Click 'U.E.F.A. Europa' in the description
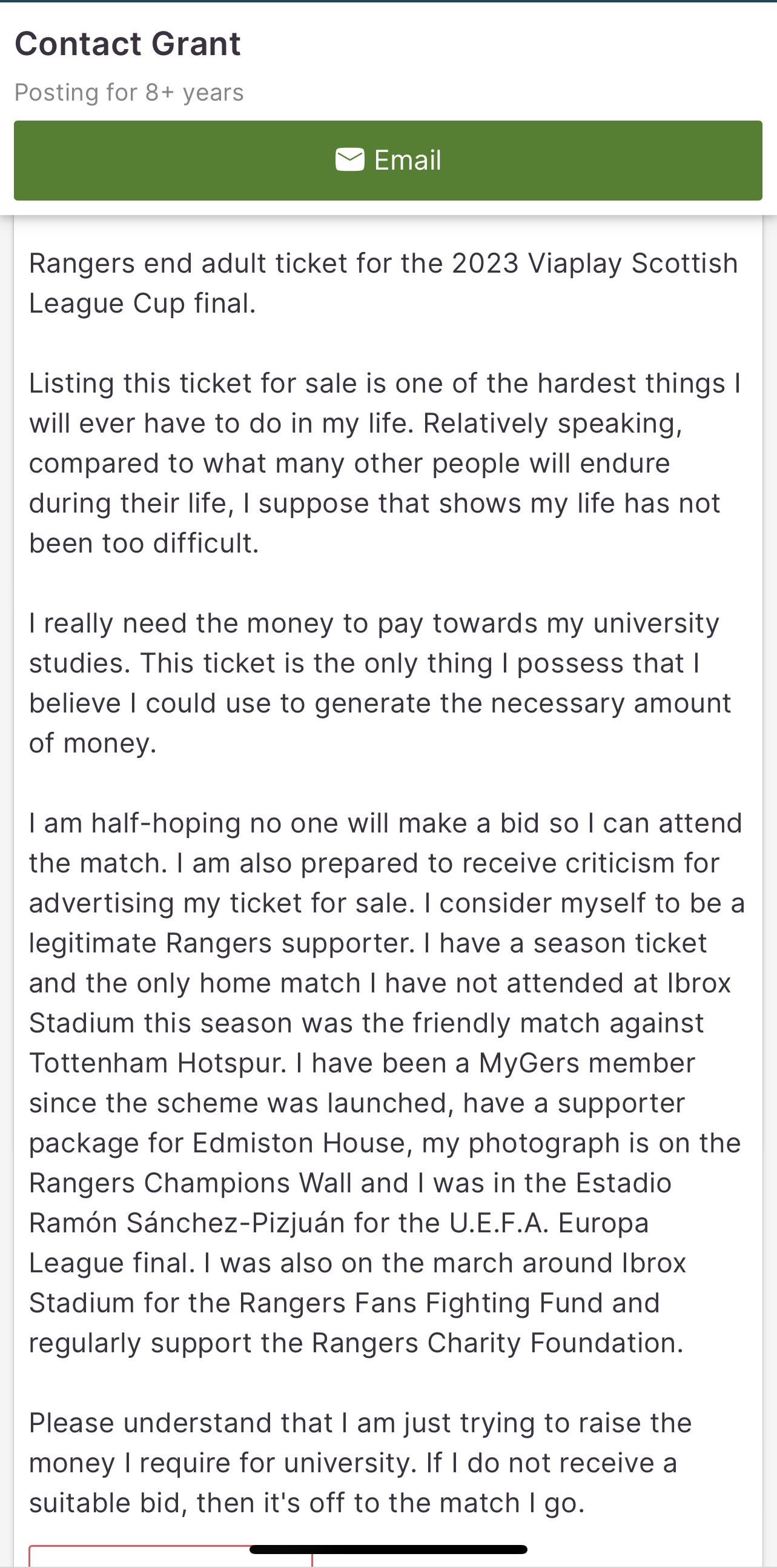 (x=549, y=1223)
